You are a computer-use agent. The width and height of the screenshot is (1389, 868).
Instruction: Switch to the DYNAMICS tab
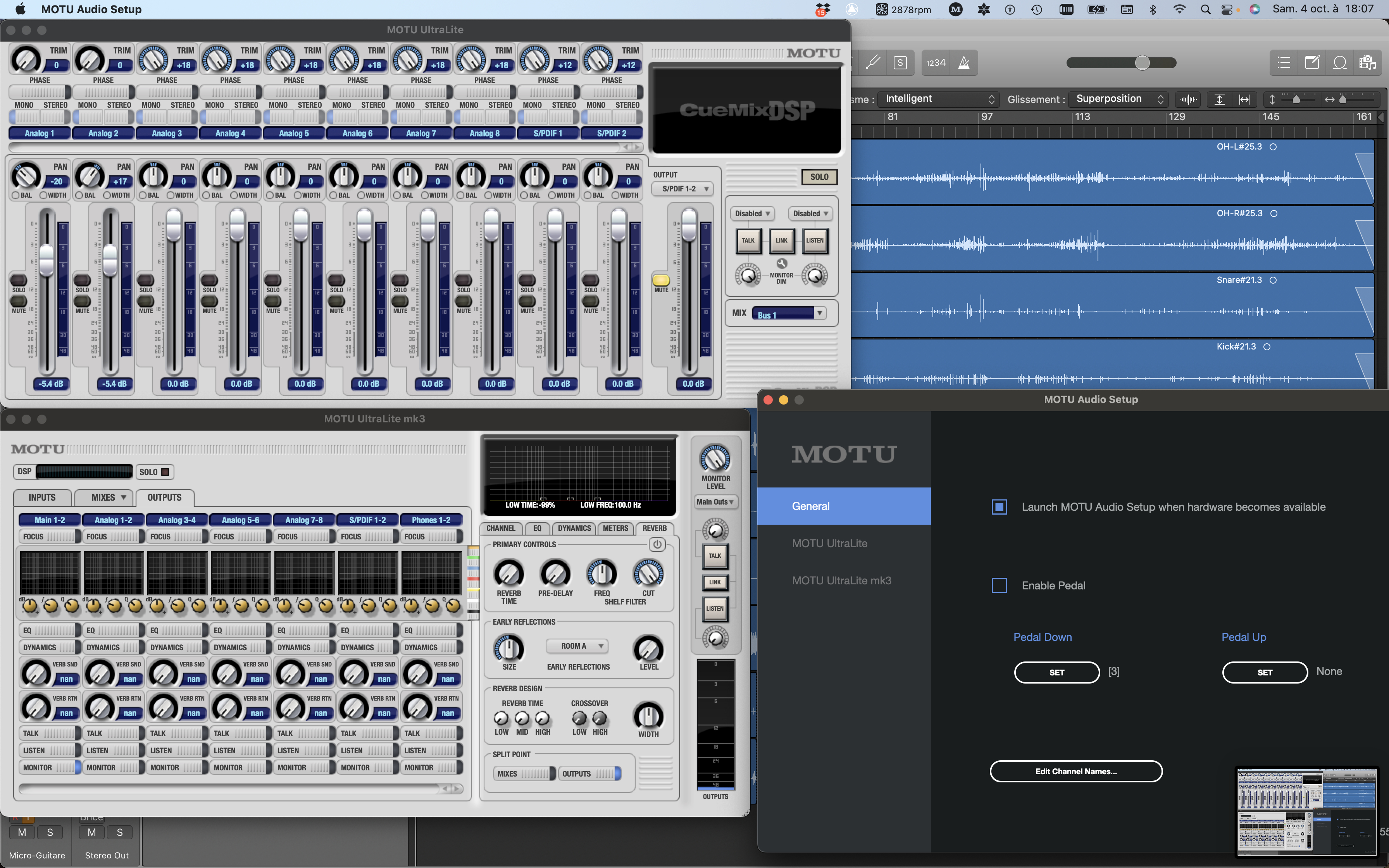(x=574, y=528)
